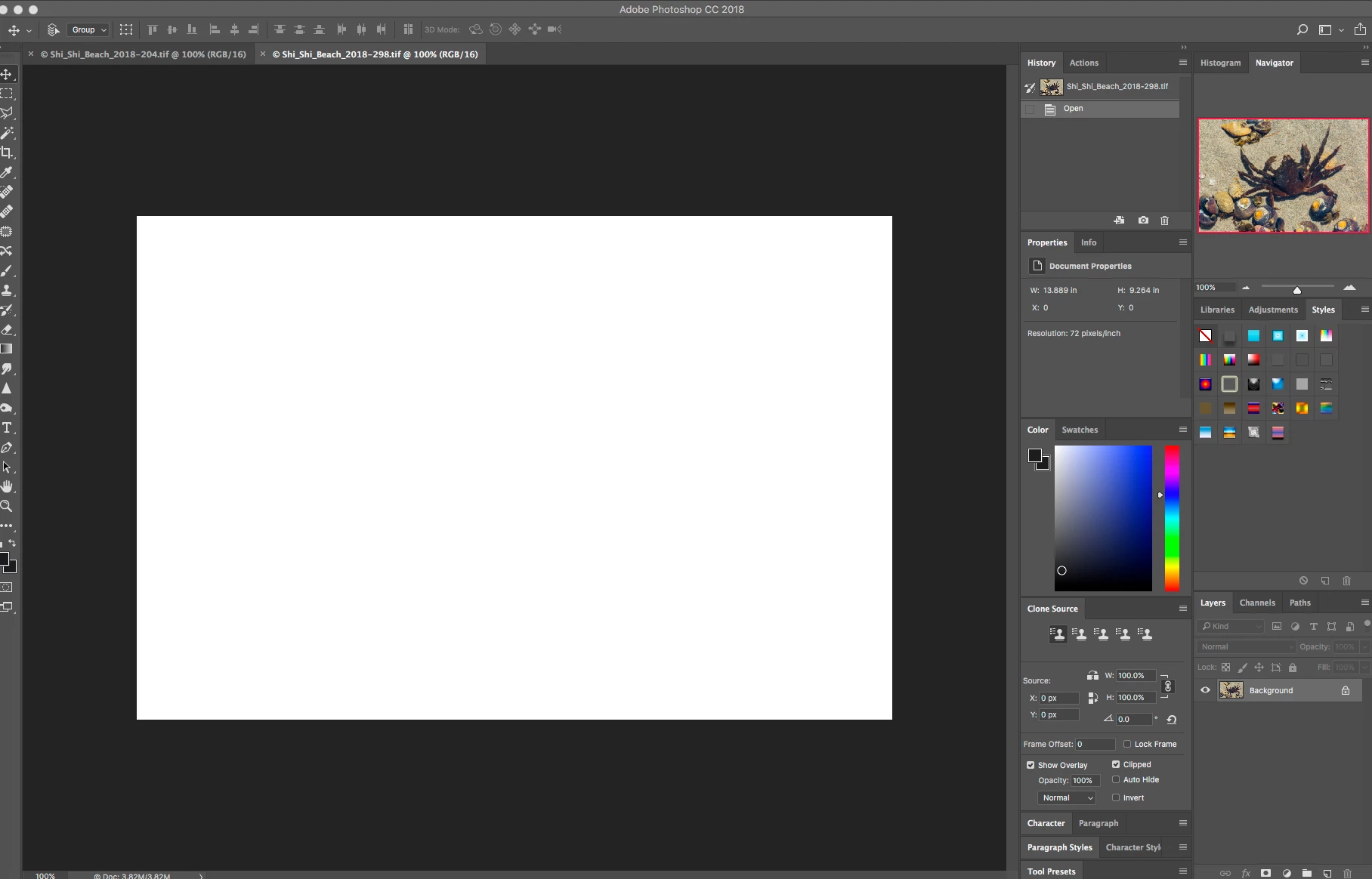Select the Open history state

pos(1100,109)
